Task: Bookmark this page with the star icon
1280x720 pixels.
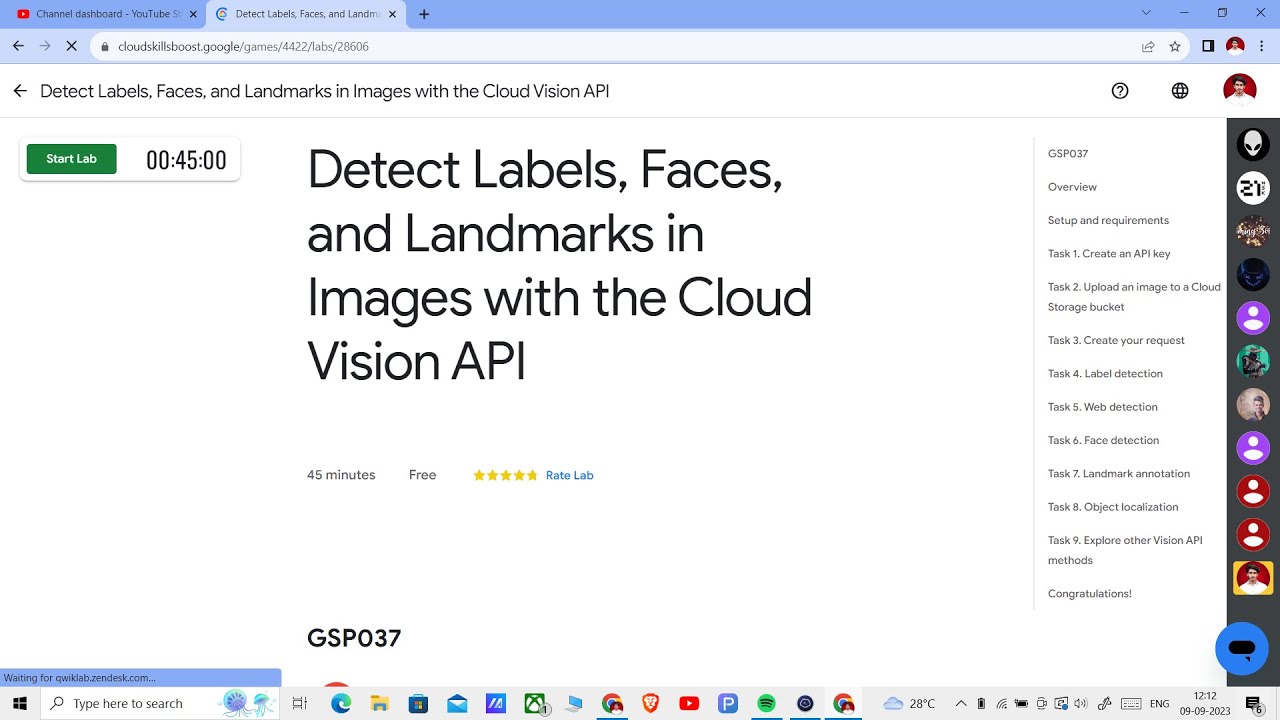Action: (1175, 46)
